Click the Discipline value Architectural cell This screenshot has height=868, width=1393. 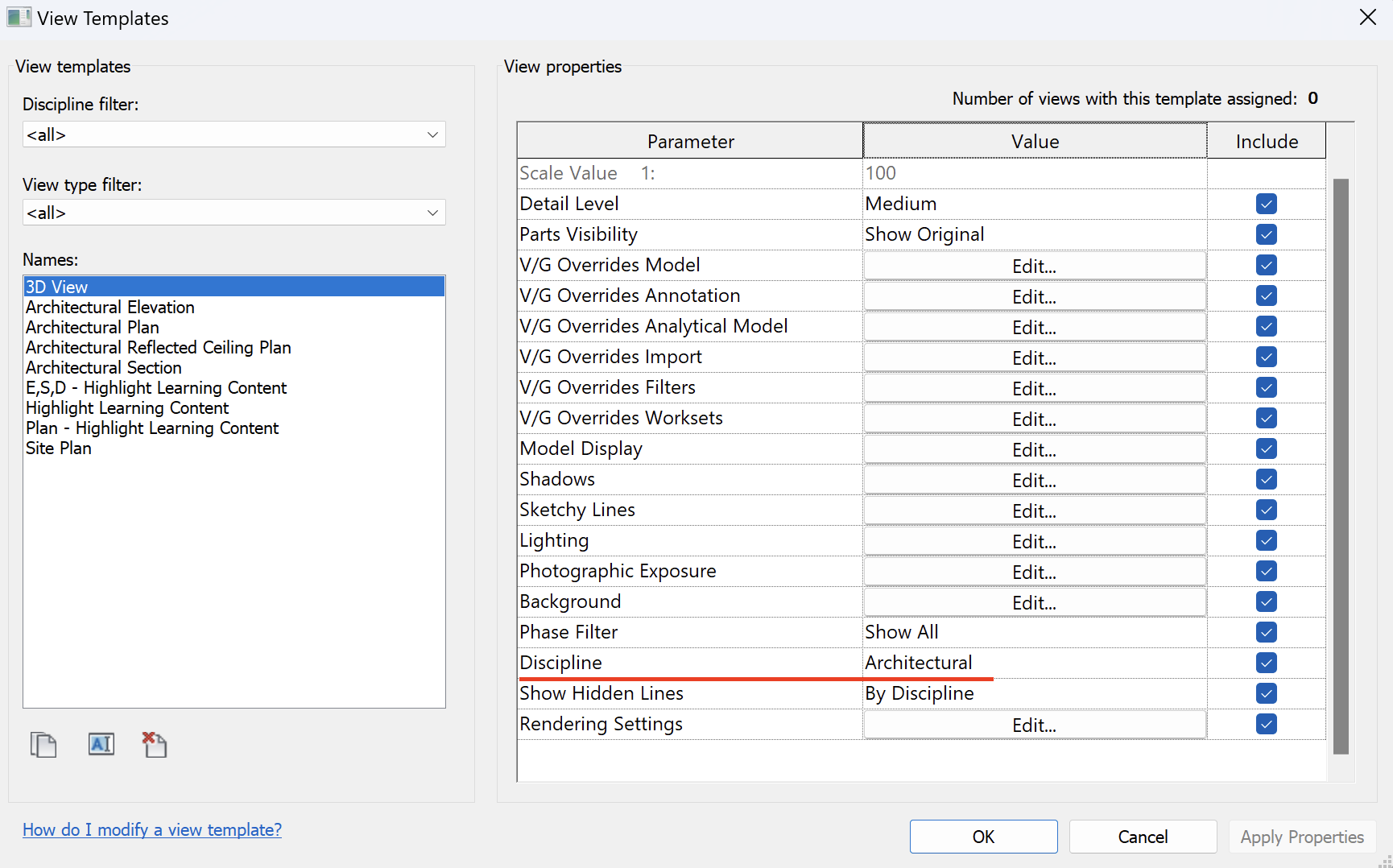(1034, 663)
